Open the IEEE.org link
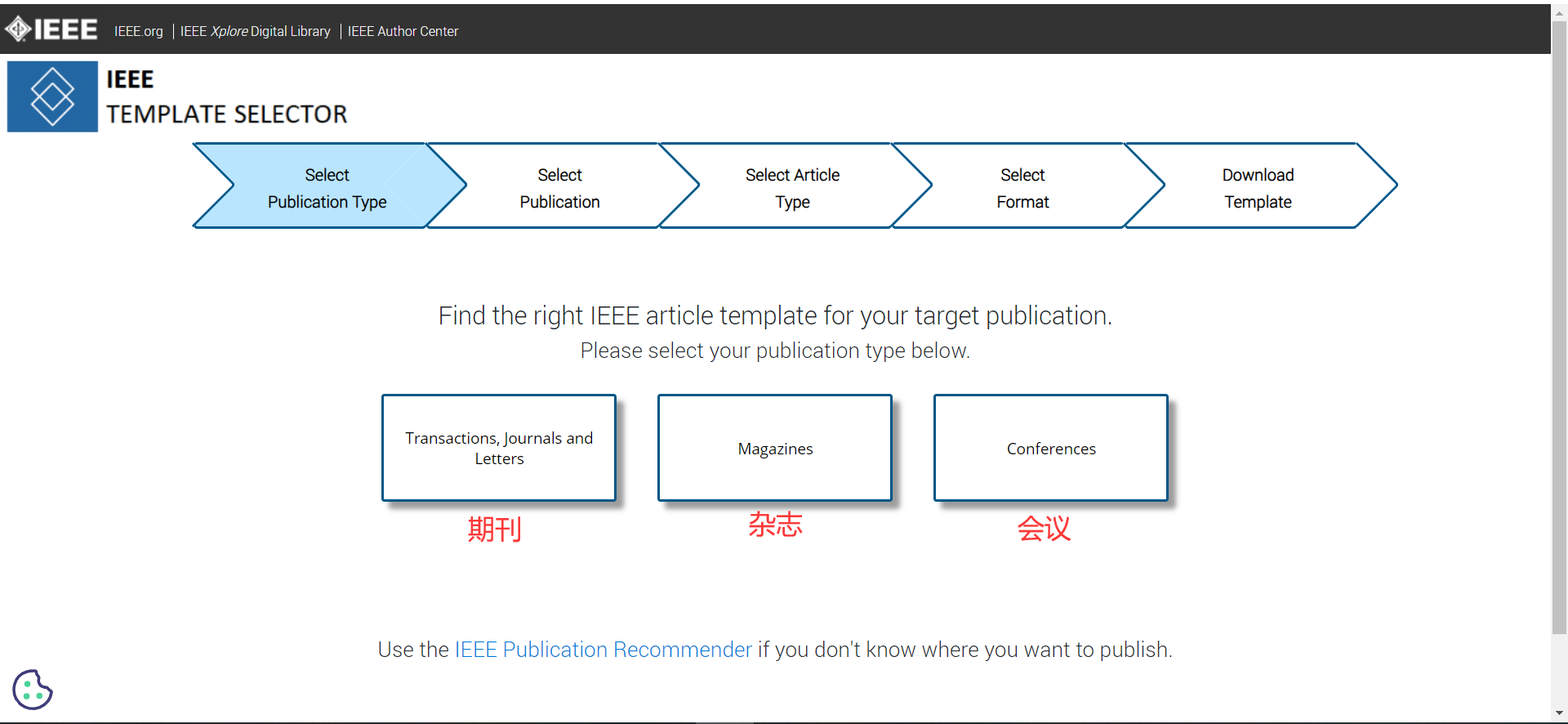 pos(139,31)
